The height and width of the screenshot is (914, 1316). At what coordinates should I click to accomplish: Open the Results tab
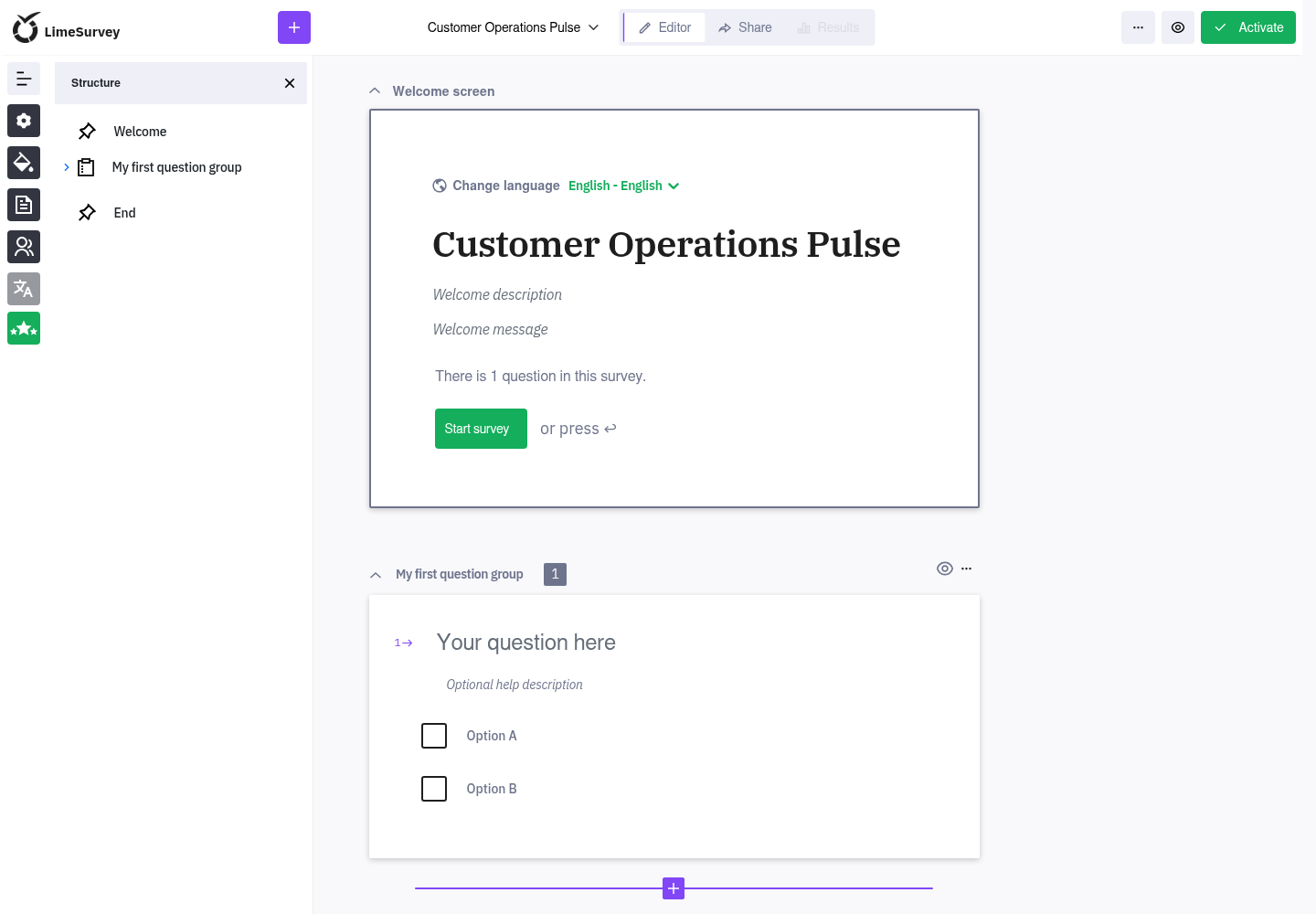tap(828, 27)
